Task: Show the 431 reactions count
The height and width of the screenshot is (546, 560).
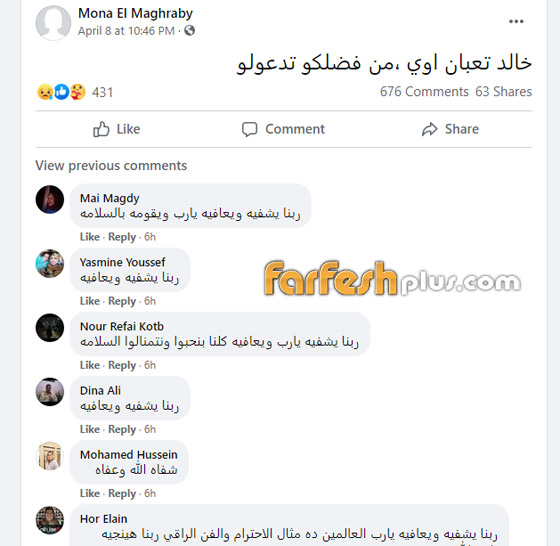Action: (x=102, y=92)
